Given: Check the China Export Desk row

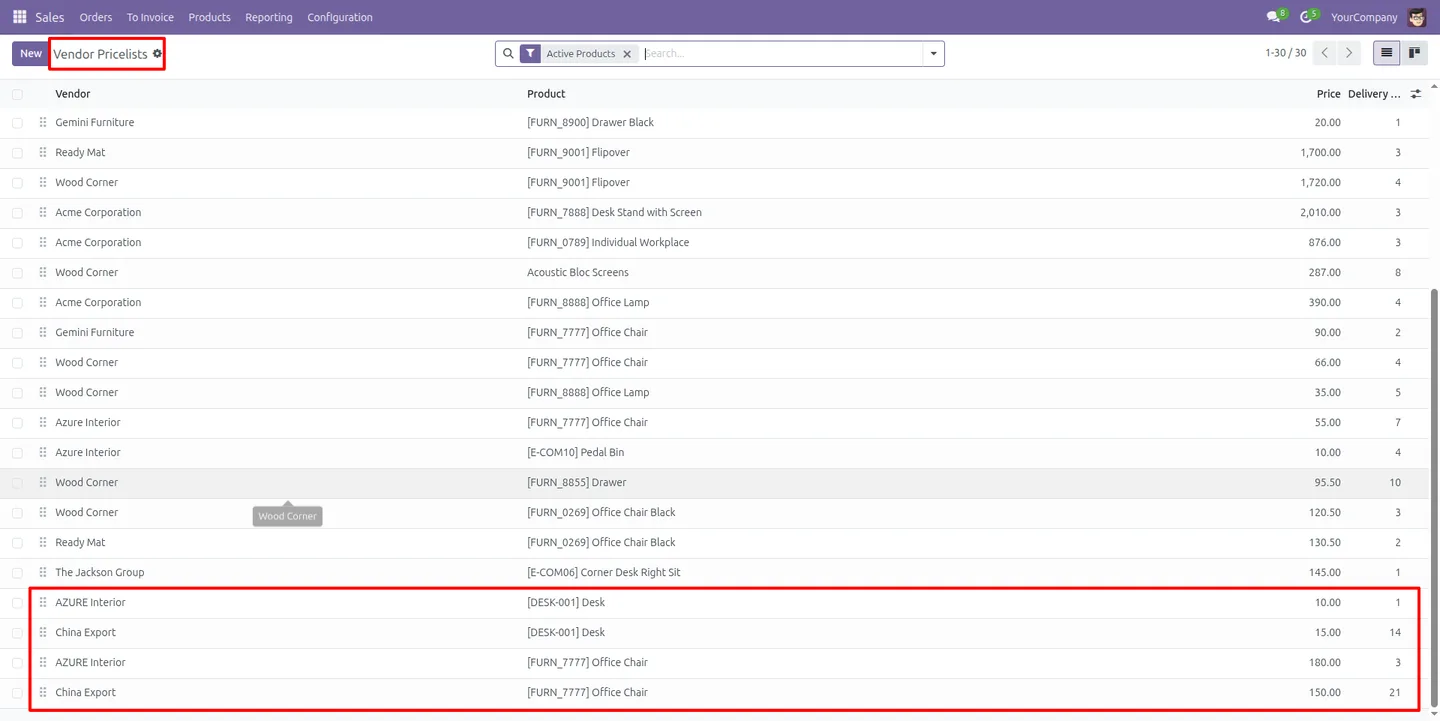Looking at the screenshot, I should coord(17,633).
